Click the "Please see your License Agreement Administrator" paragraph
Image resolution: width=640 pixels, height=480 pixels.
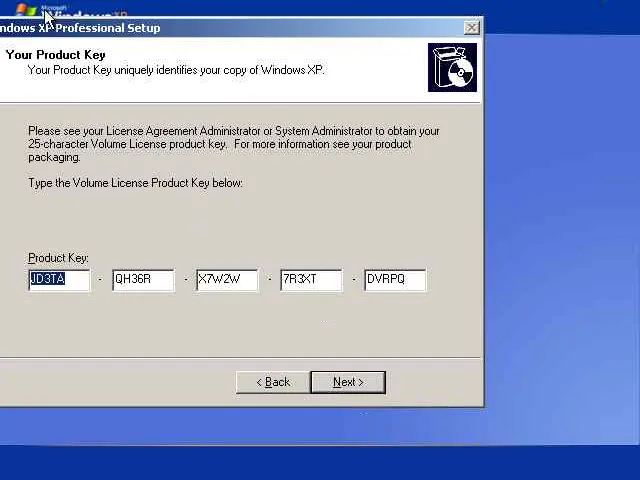click(234, 144)
